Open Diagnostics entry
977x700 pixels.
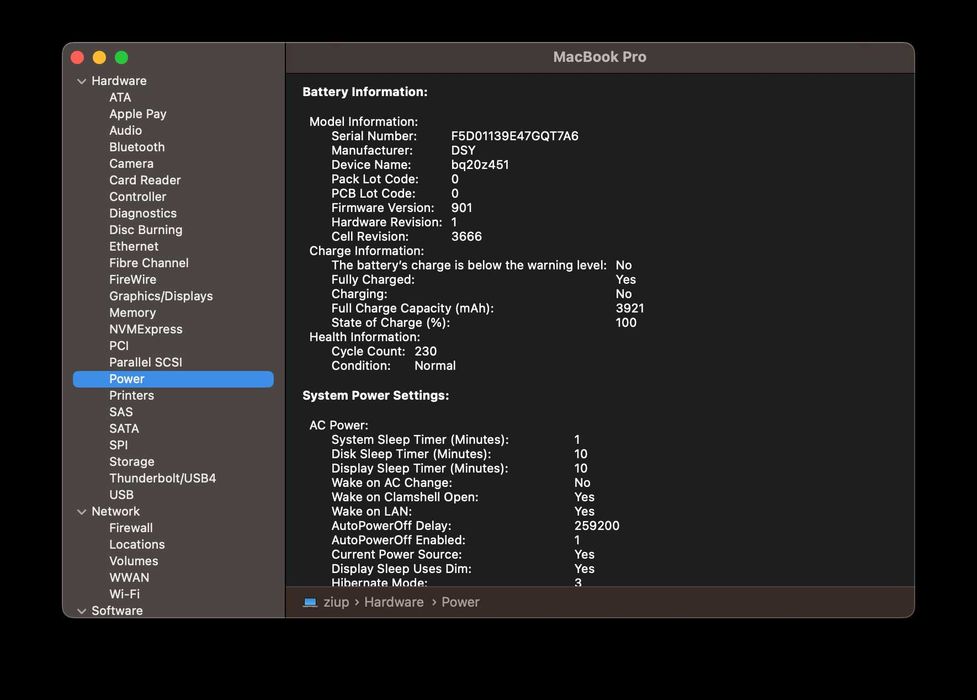[x=143, y=213]
